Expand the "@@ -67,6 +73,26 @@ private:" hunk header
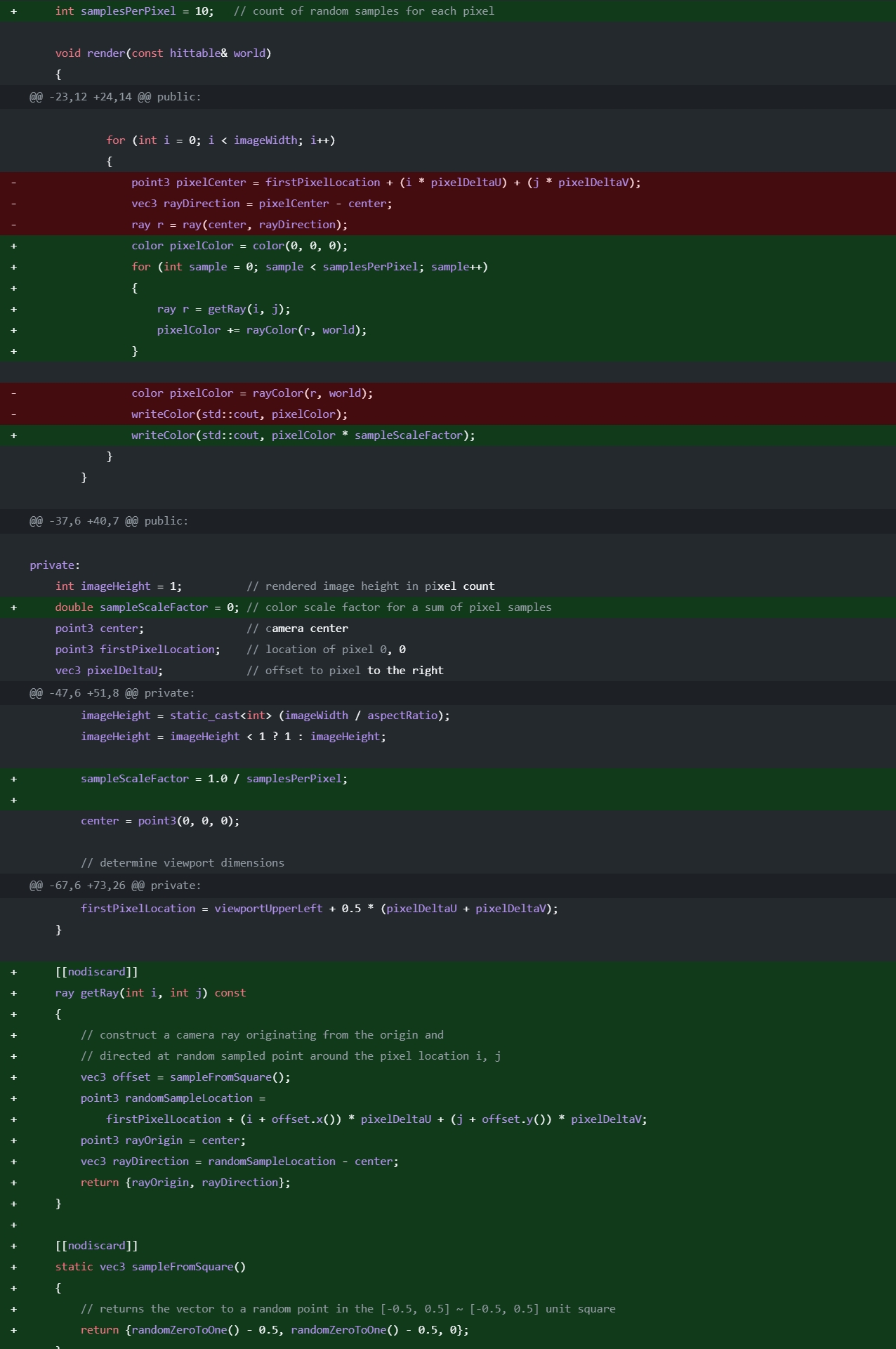 click(x=448, y=886)
